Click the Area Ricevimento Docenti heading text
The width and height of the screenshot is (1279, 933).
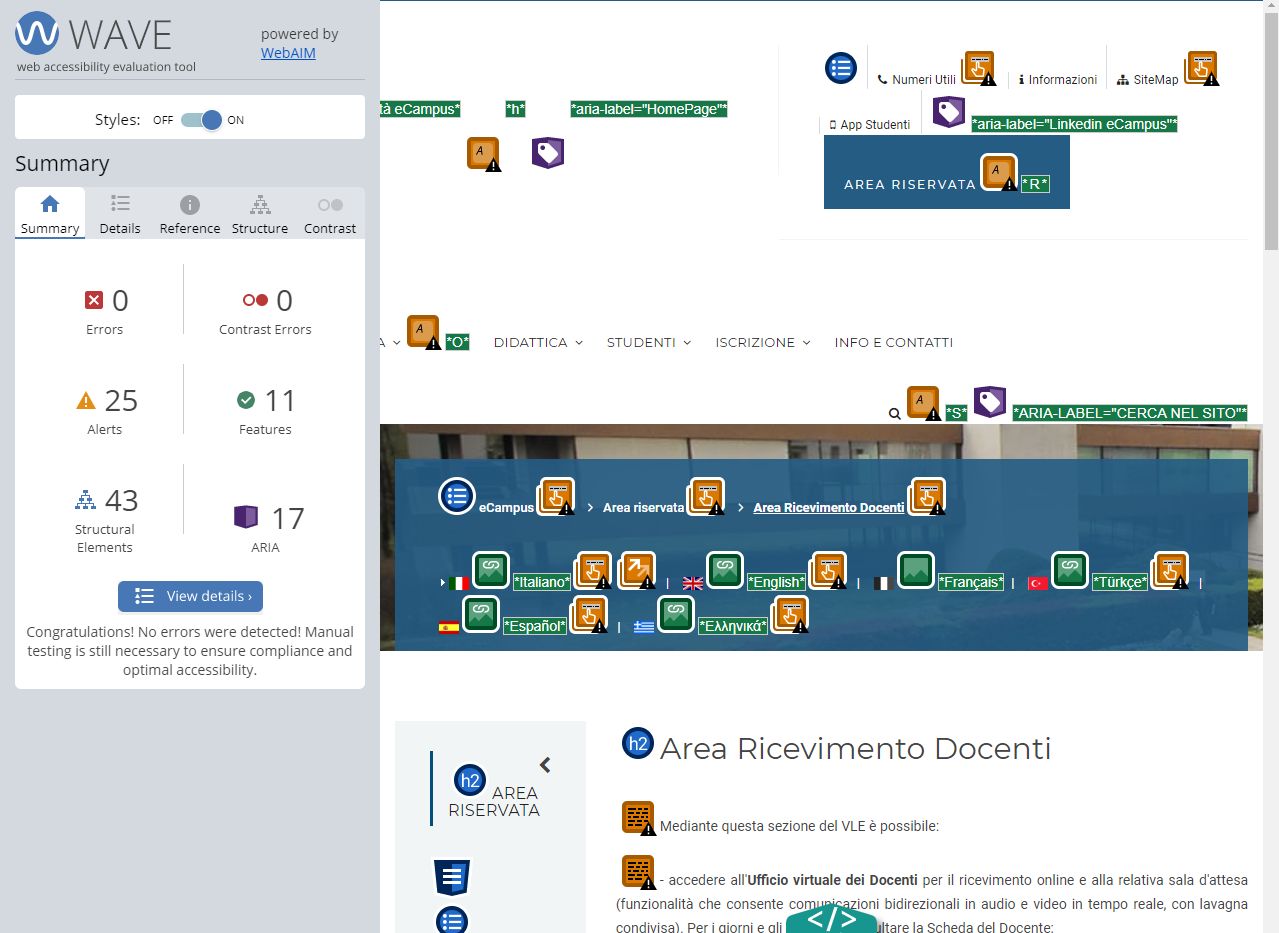click(856, 748)
